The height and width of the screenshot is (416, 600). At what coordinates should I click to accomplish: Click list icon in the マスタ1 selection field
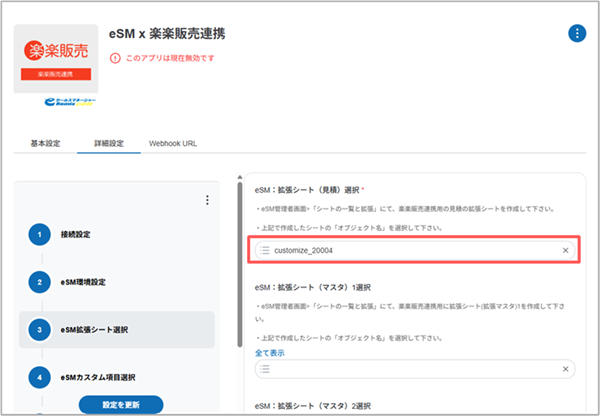click(x=265, y=370)
